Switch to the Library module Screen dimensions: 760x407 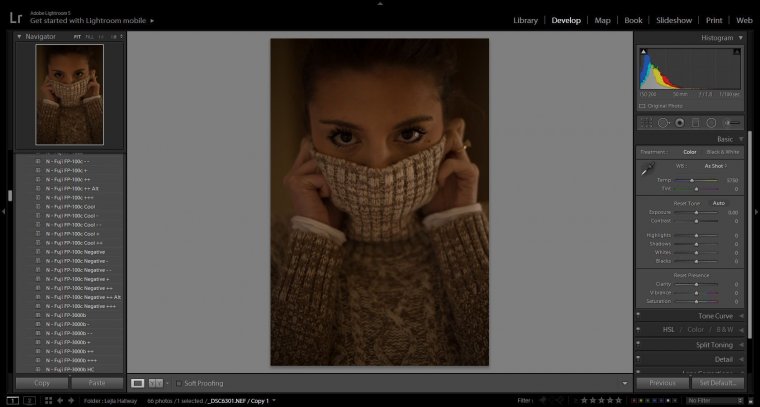[525, 20]
